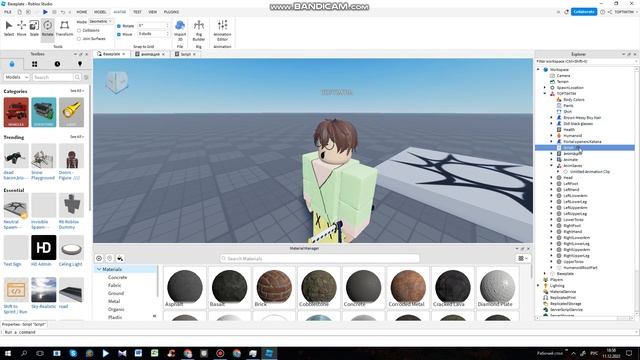Click the Run a command bar
Screen dimensions: 640x360
[x=320, y=332]
